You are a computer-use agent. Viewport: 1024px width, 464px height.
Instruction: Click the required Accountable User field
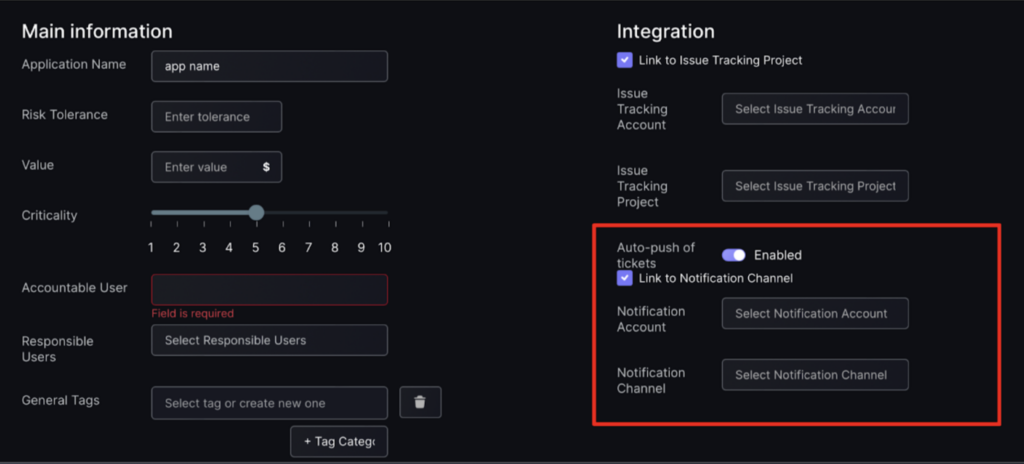point(269,290)
